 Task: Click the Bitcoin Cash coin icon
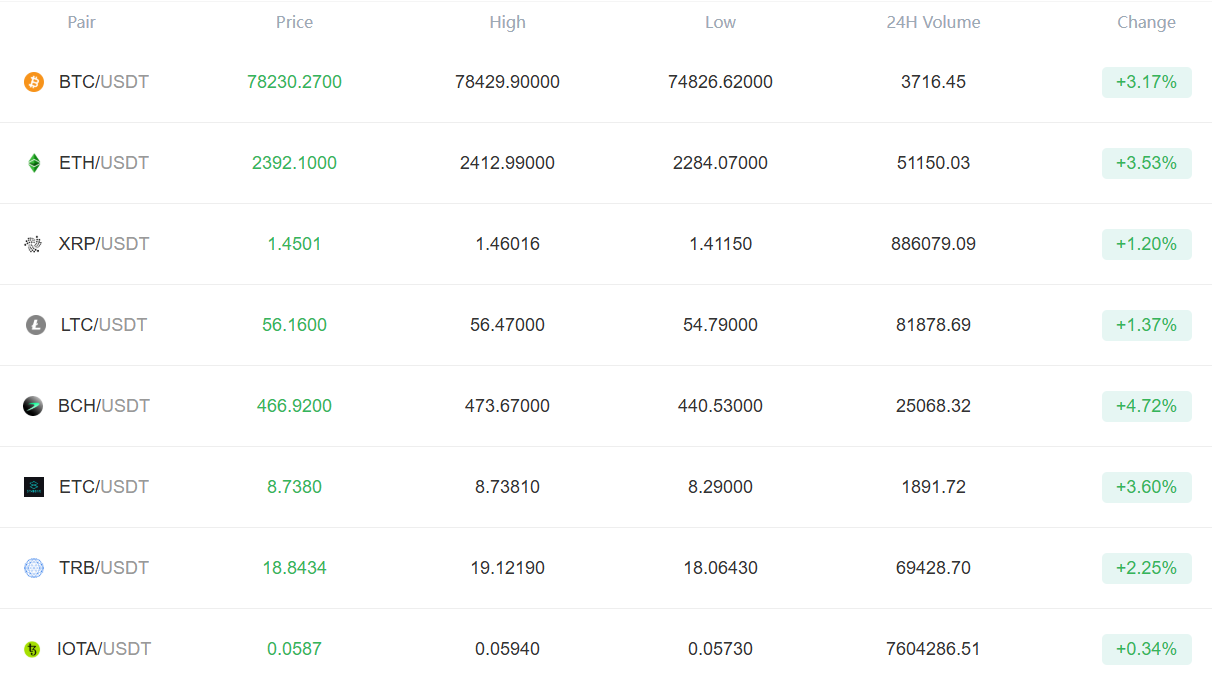tap(33, 406)
